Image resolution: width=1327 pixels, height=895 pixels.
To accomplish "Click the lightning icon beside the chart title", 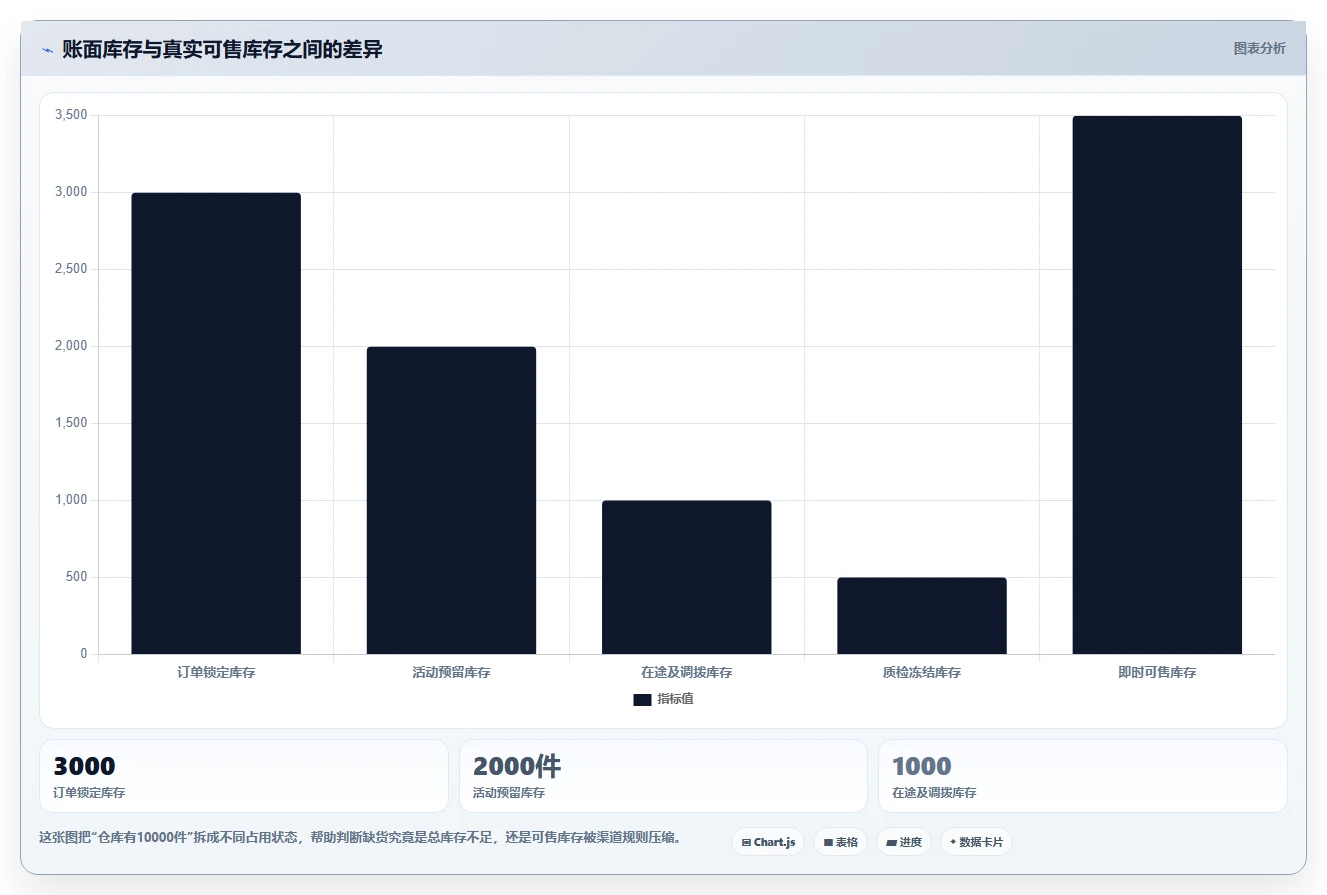I will 47,50.
